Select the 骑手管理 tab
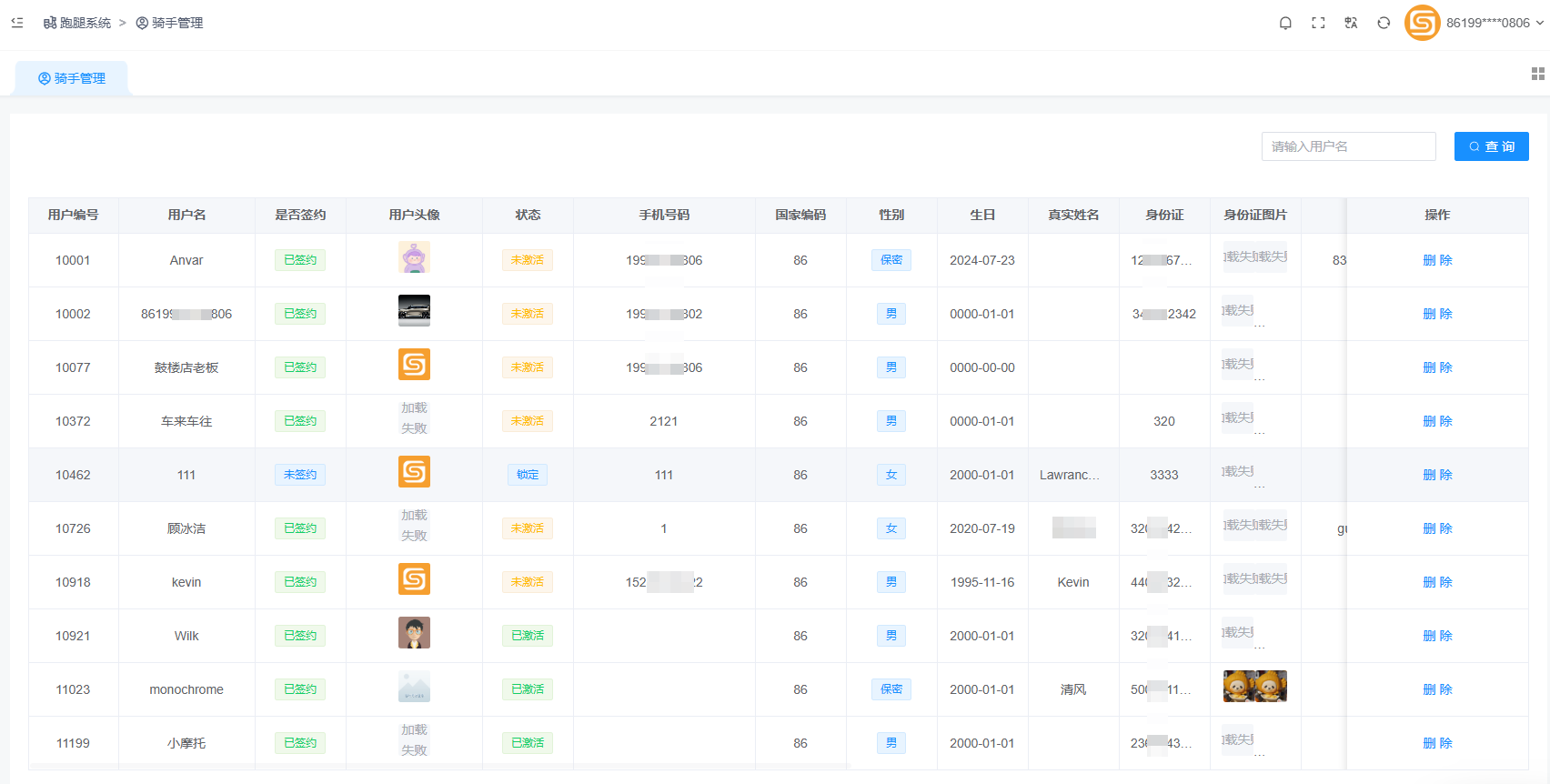 (x=72, y=78)
